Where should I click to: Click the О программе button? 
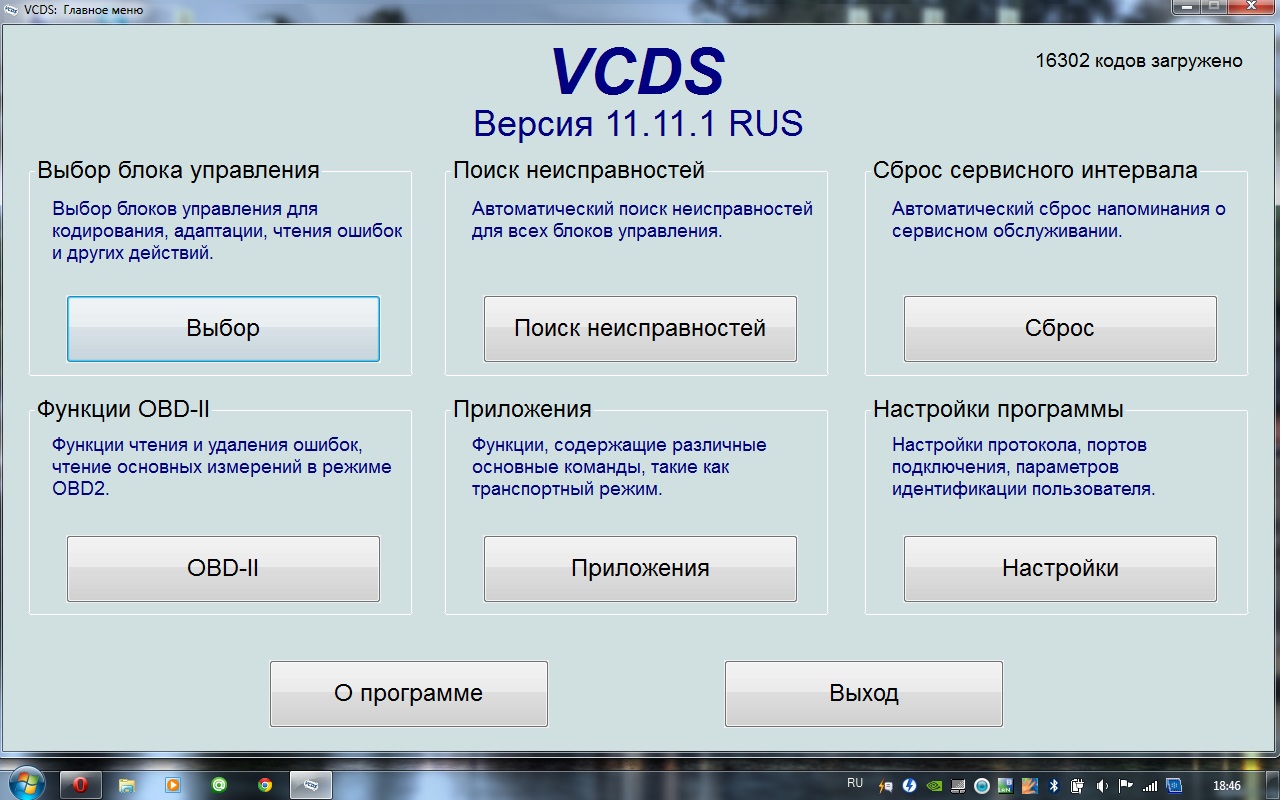click(x=408, y=693)
